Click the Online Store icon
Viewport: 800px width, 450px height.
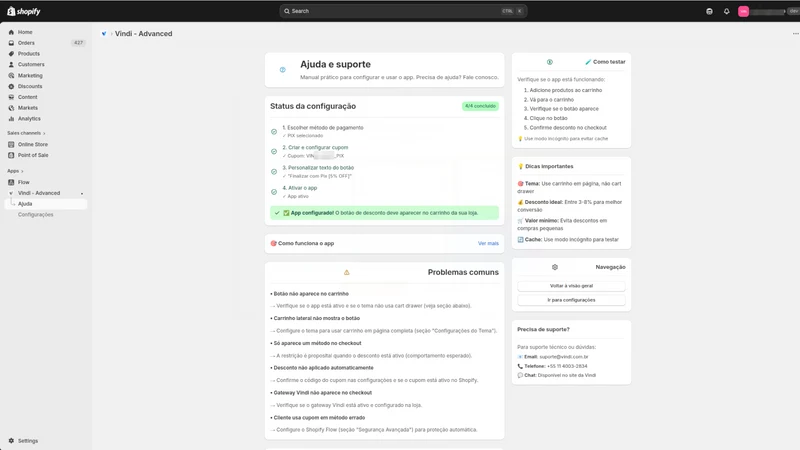[x=11, y=144]
